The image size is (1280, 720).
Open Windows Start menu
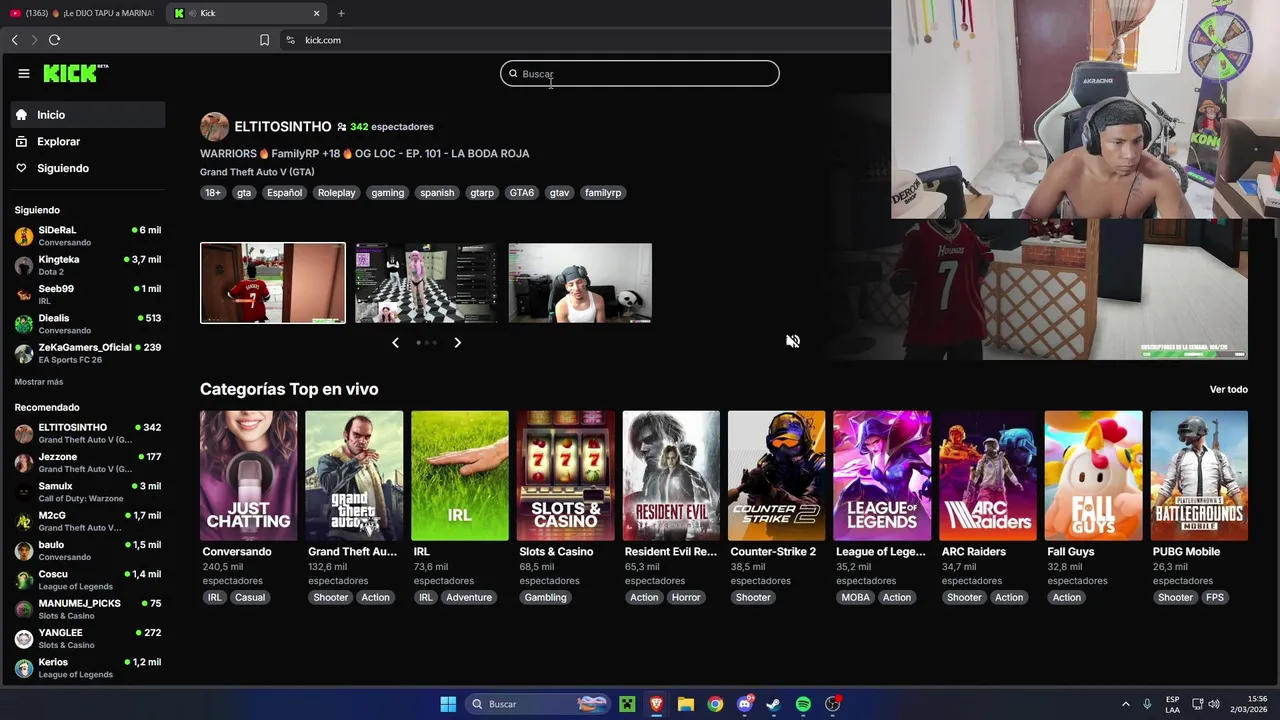pyautogui.click(x=448, y=704)
